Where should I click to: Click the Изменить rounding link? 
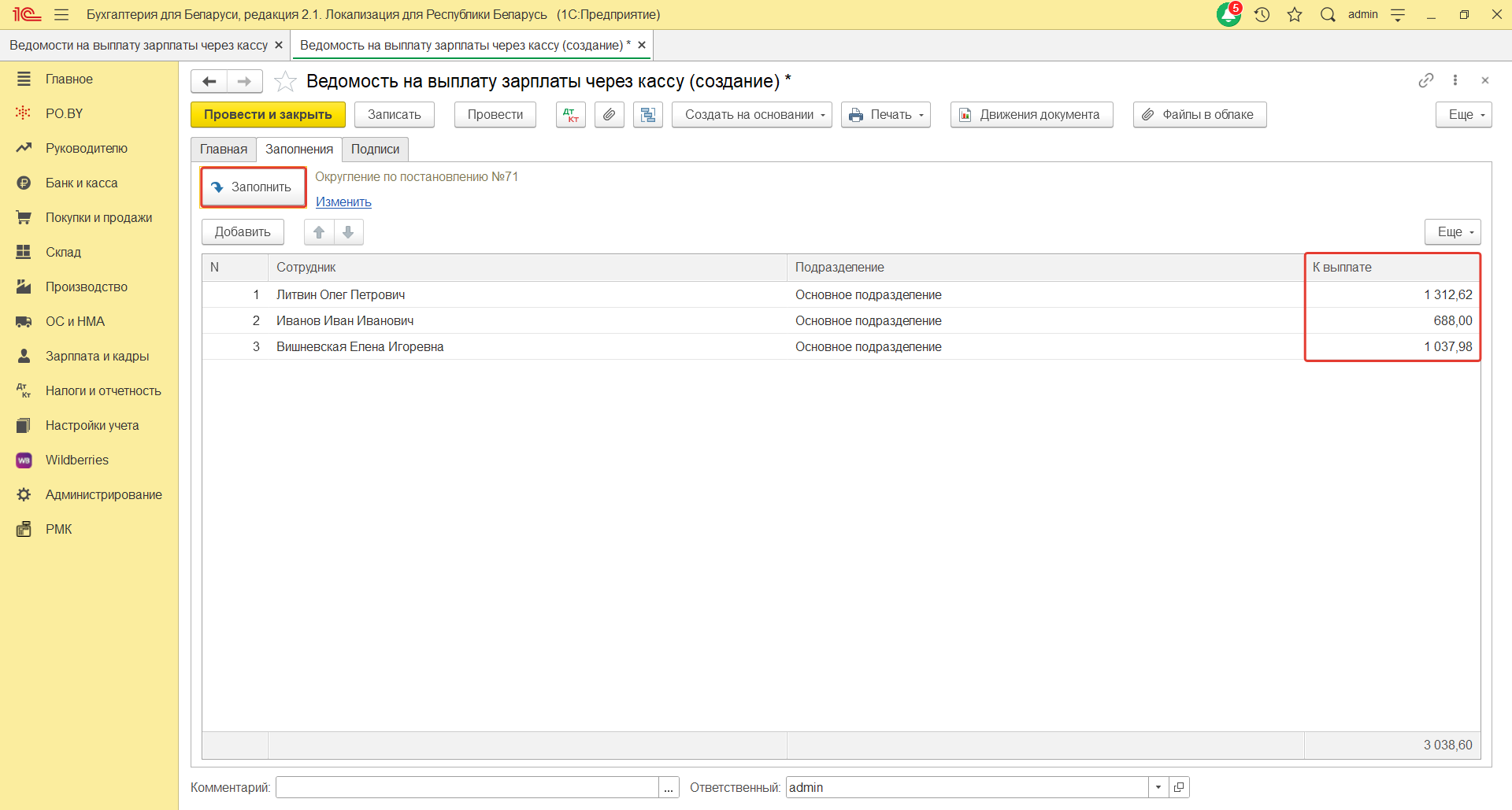click(x=343, y=202)
